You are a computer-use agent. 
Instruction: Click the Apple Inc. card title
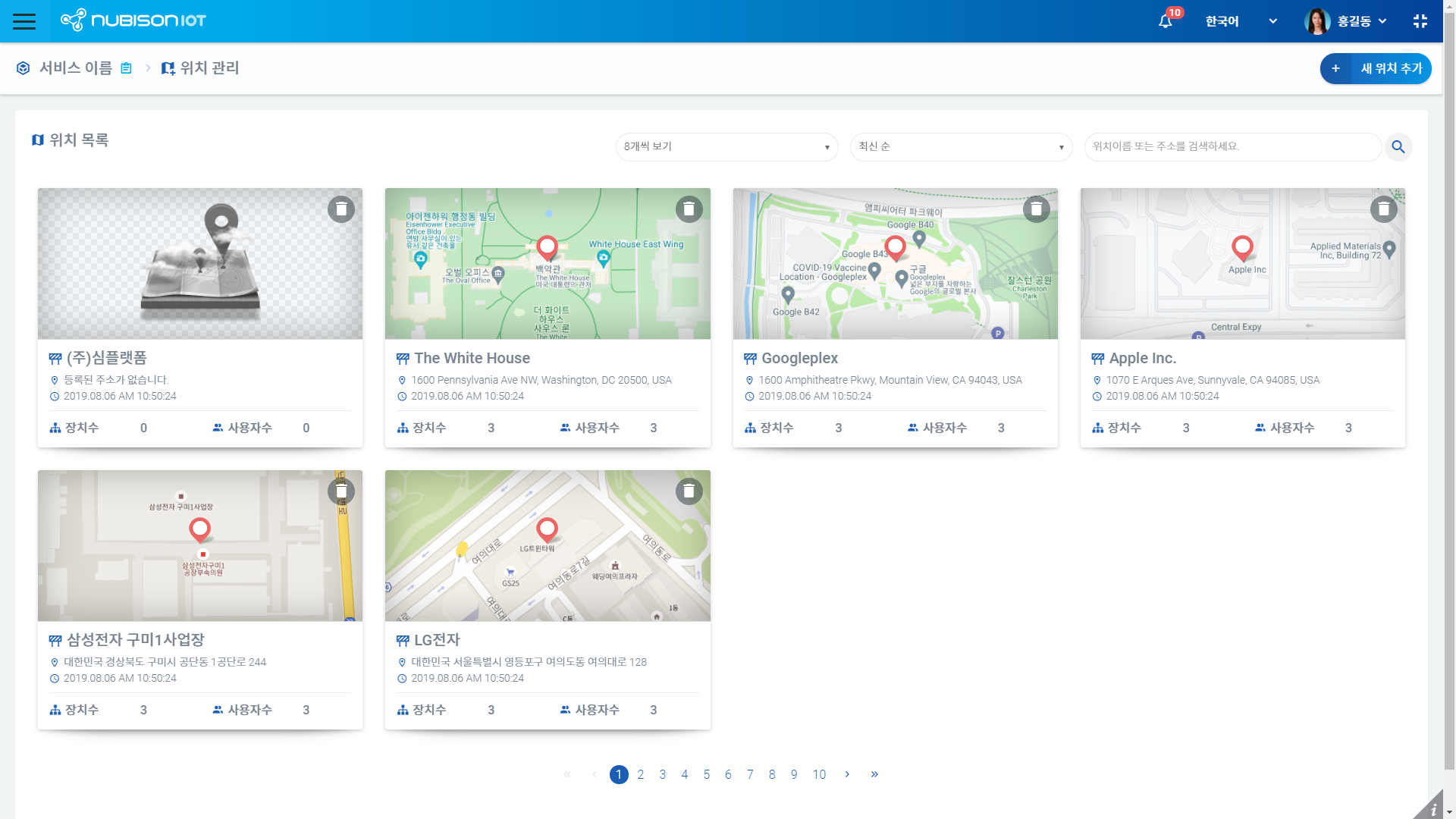click(x=1142, y=358)
